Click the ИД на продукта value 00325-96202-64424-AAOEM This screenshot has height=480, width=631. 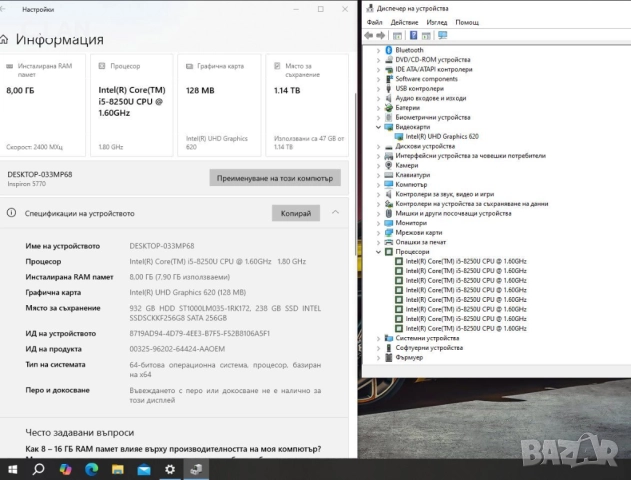(x=177, y=349)
